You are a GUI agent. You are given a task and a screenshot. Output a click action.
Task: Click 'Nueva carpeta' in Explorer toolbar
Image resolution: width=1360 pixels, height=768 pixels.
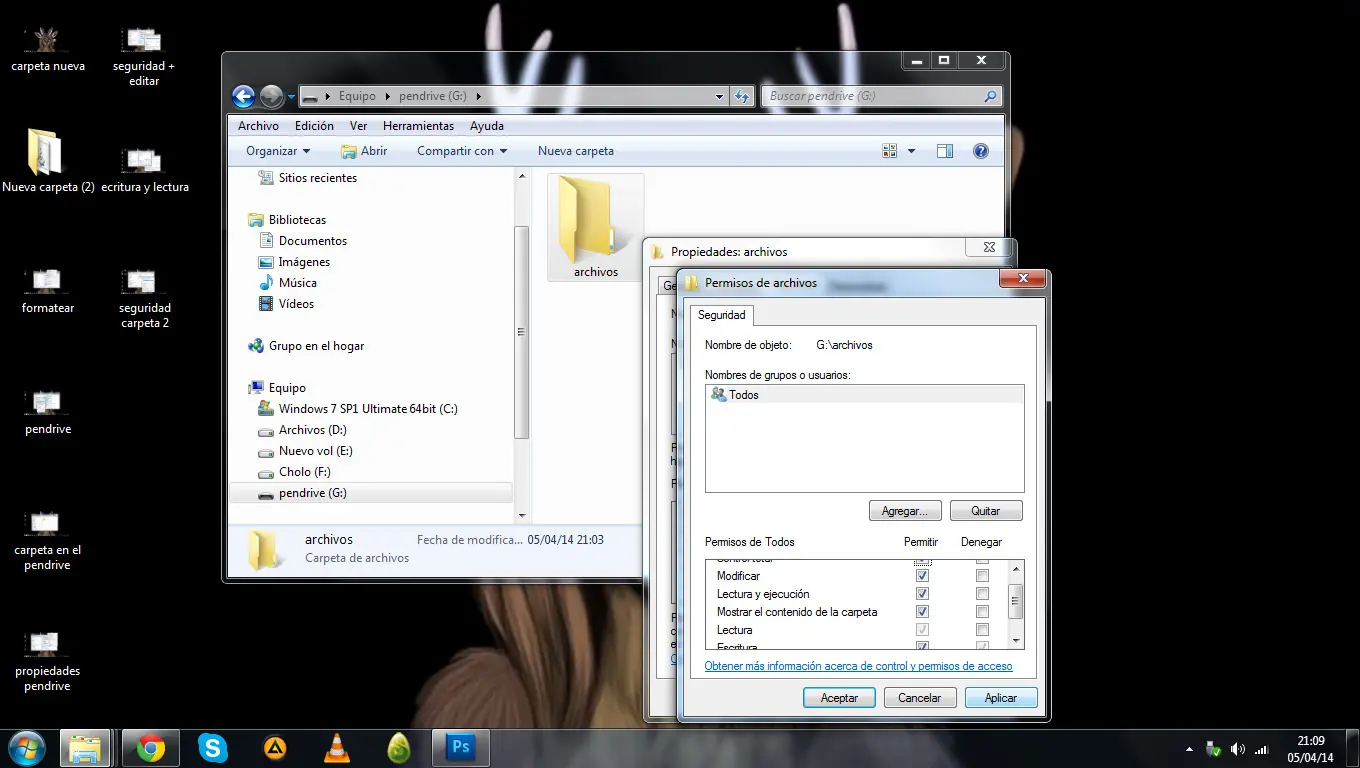(576, 151)
